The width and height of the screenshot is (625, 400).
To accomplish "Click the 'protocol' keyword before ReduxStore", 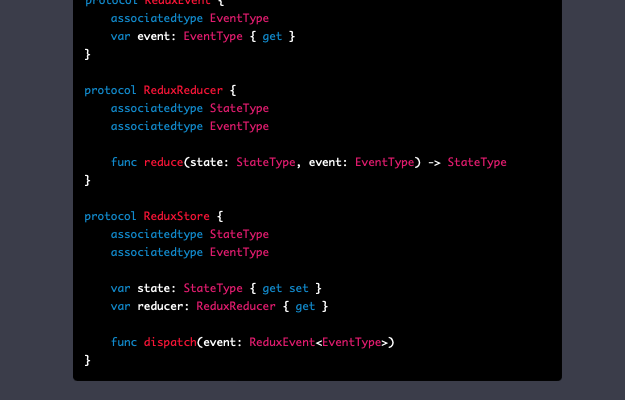I will click(x=110, y=216).
